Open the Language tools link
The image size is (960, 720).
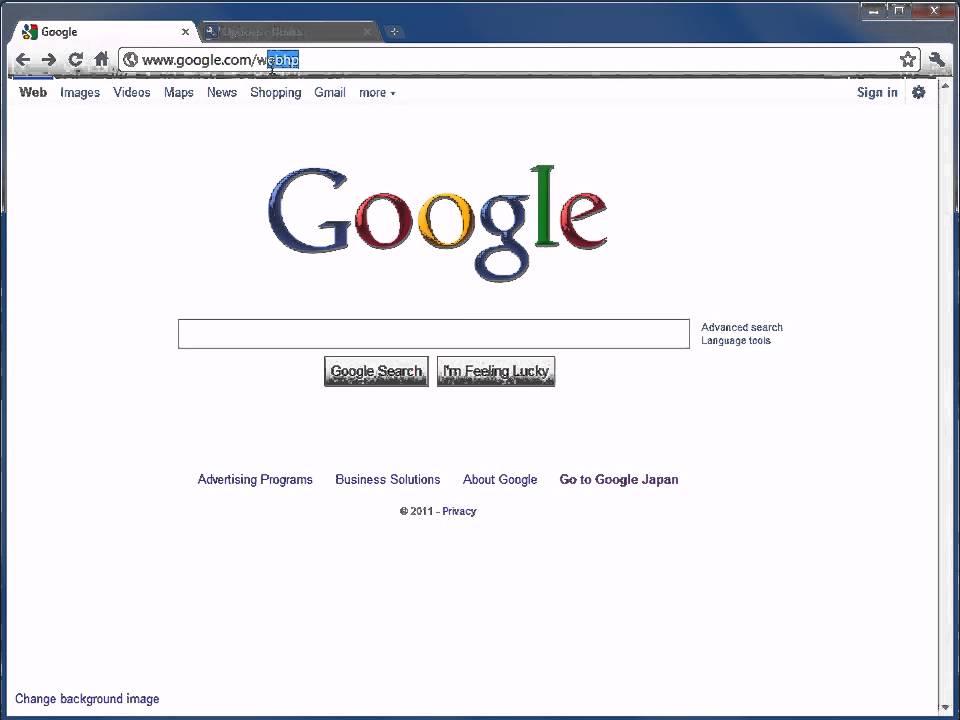pyautogui.click(x=736, y=341)
